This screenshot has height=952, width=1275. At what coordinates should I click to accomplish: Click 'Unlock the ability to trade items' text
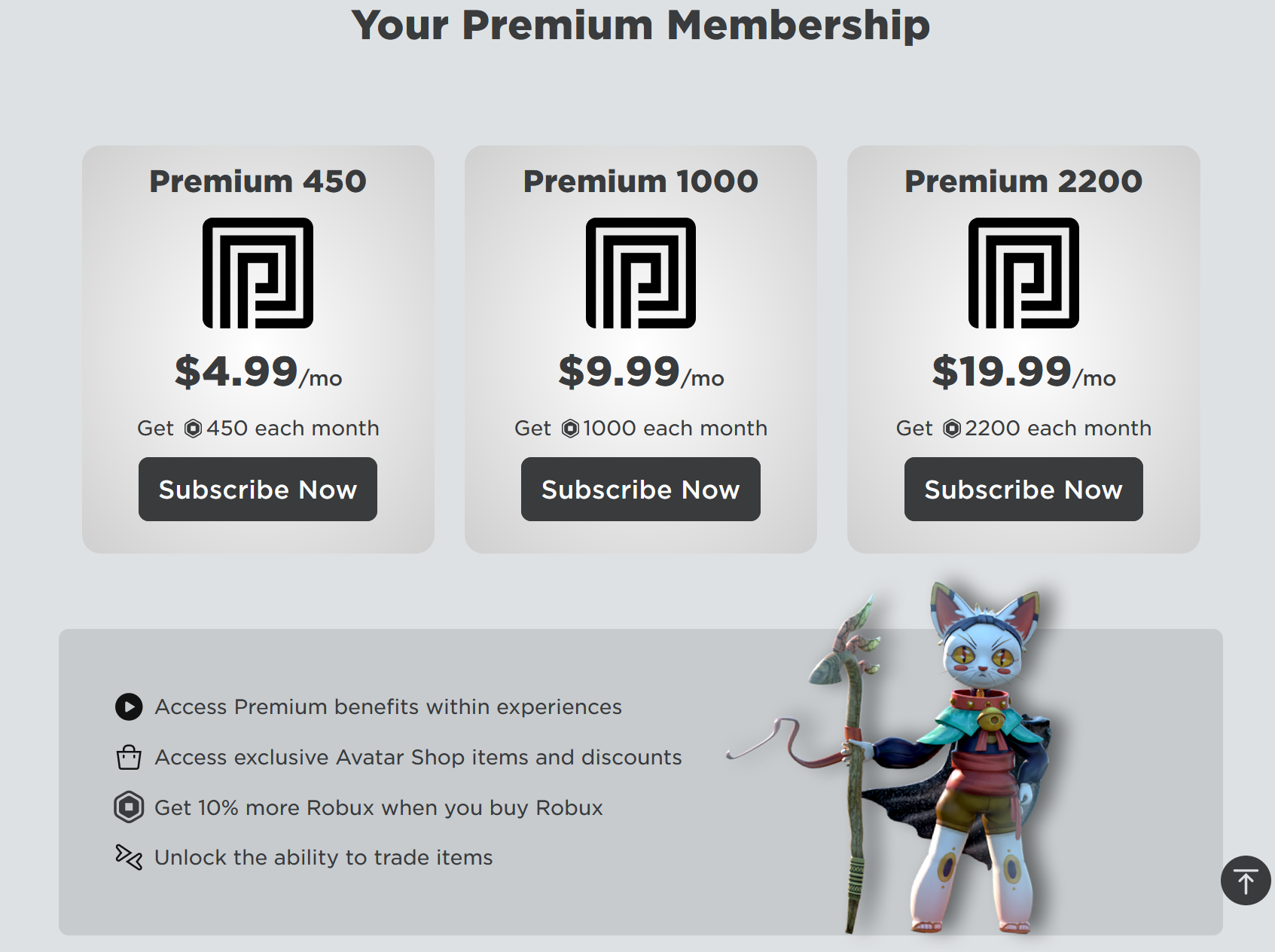point(324,857)
